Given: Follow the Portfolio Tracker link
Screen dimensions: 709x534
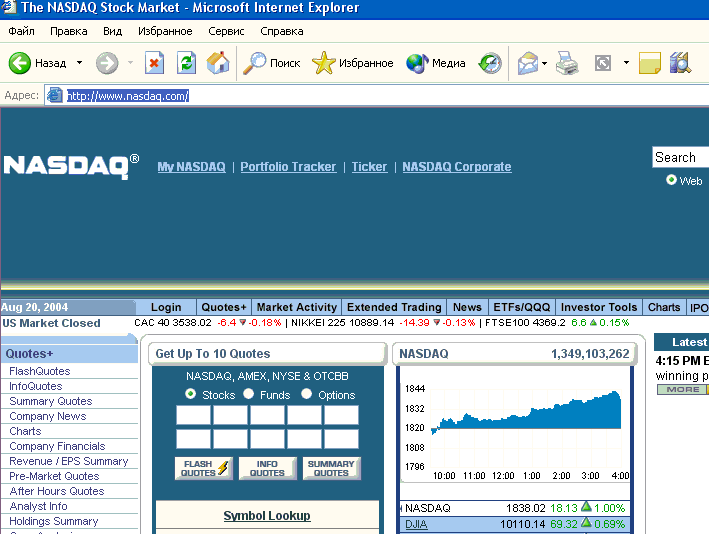Looking at the screenshot, I should pos(288,167).
